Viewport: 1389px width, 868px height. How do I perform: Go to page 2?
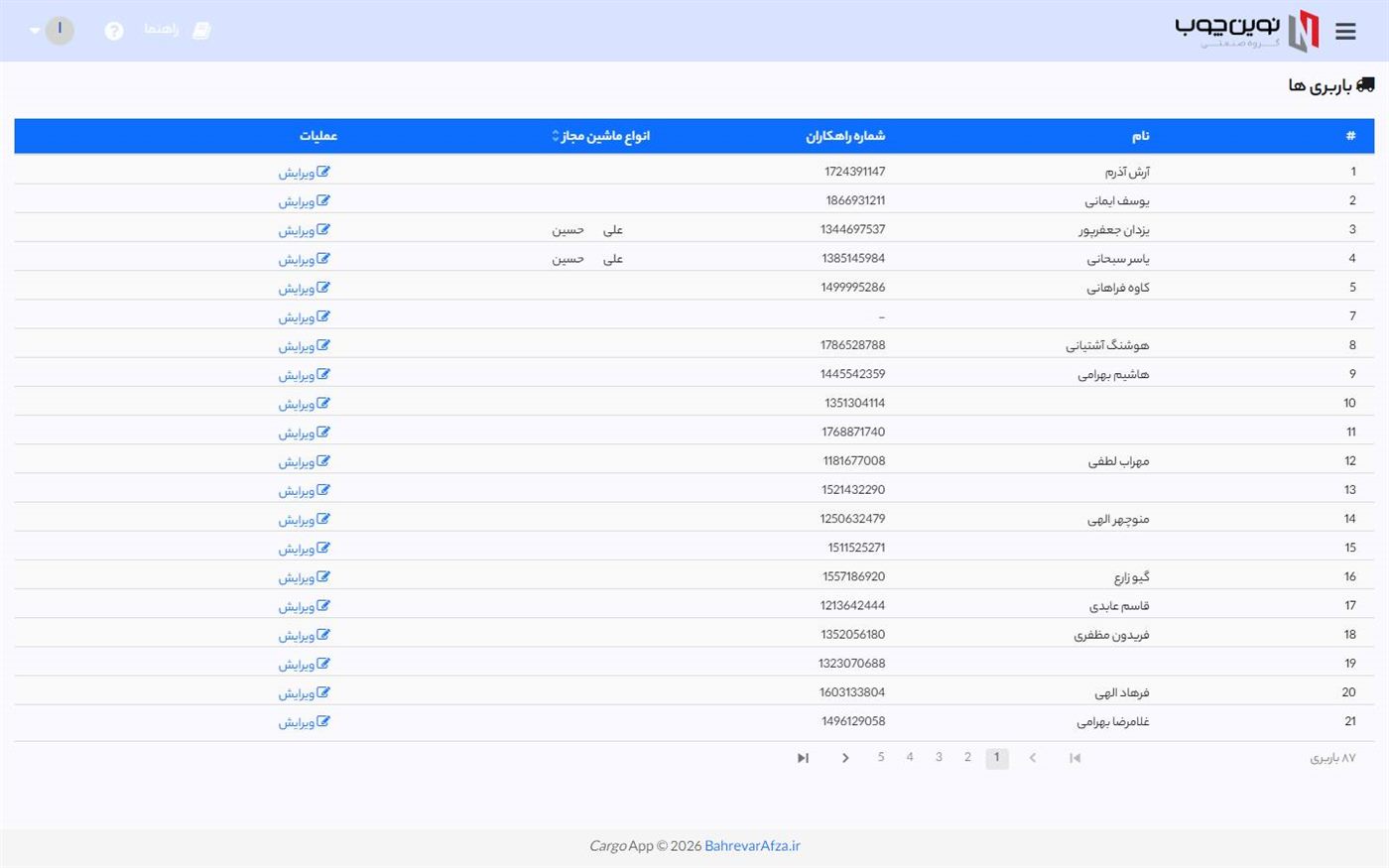coord(967,758)
